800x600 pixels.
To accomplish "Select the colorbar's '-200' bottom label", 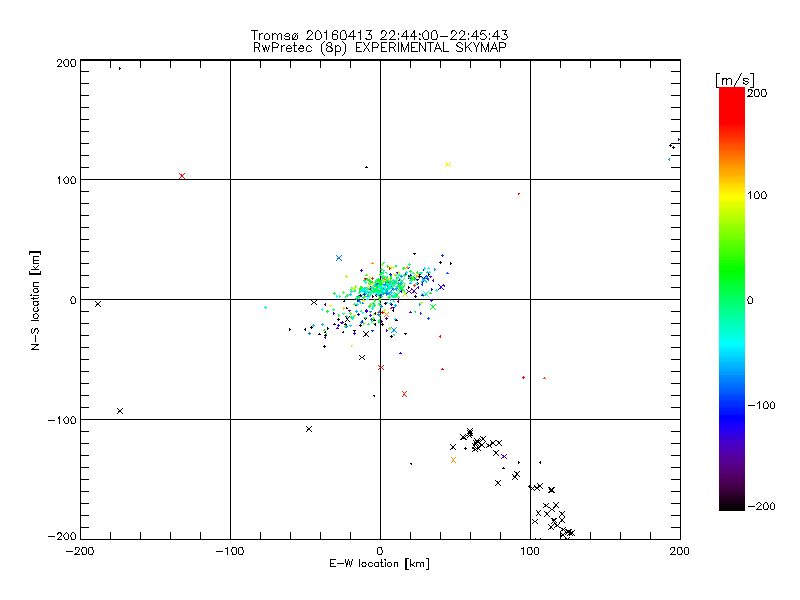I will [x=761, y=506].
